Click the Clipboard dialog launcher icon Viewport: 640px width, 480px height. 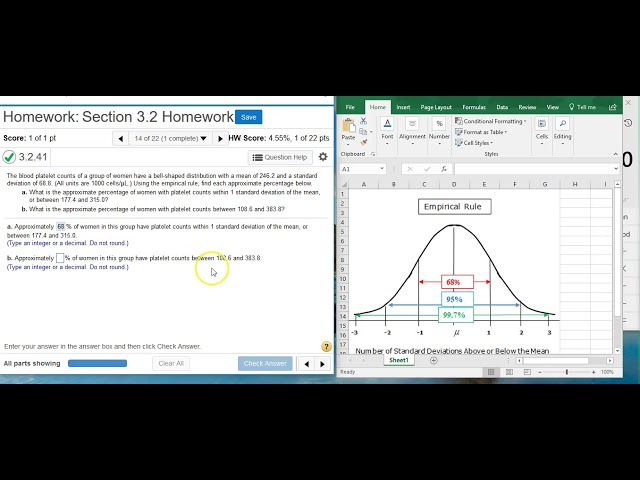coord(373,154)
